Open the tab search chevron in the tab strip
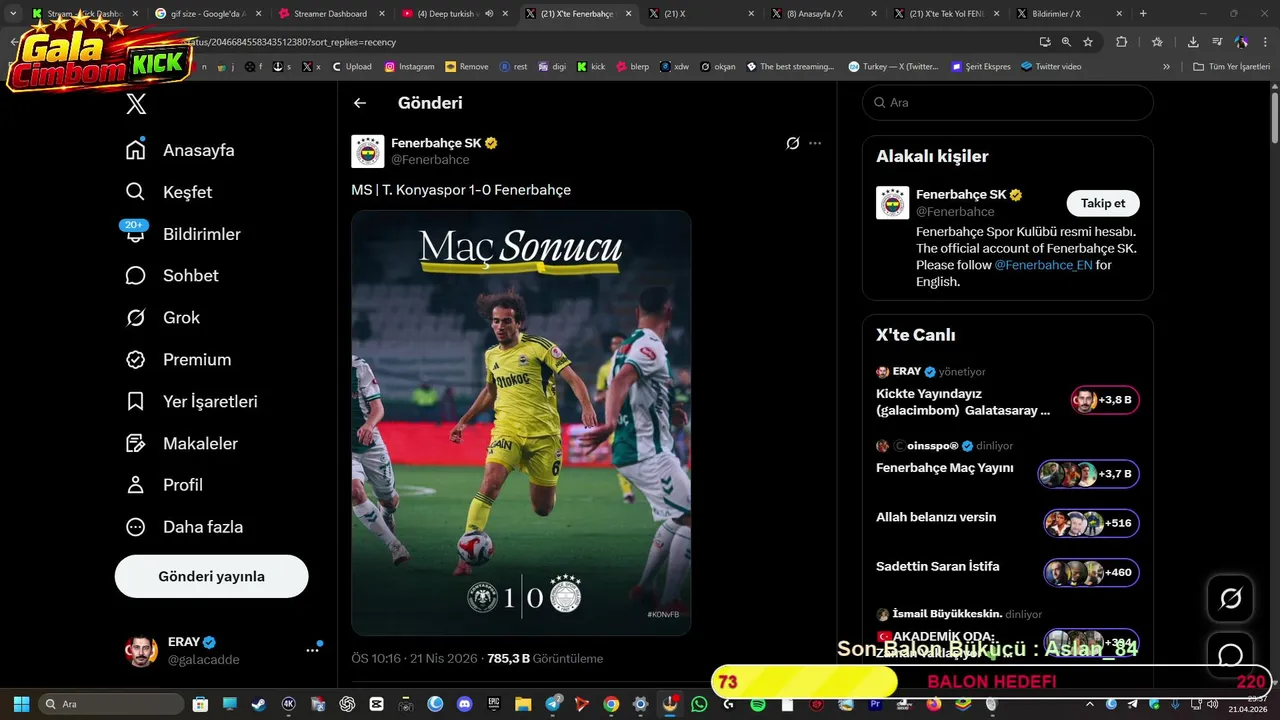 [x=13, y=14]
